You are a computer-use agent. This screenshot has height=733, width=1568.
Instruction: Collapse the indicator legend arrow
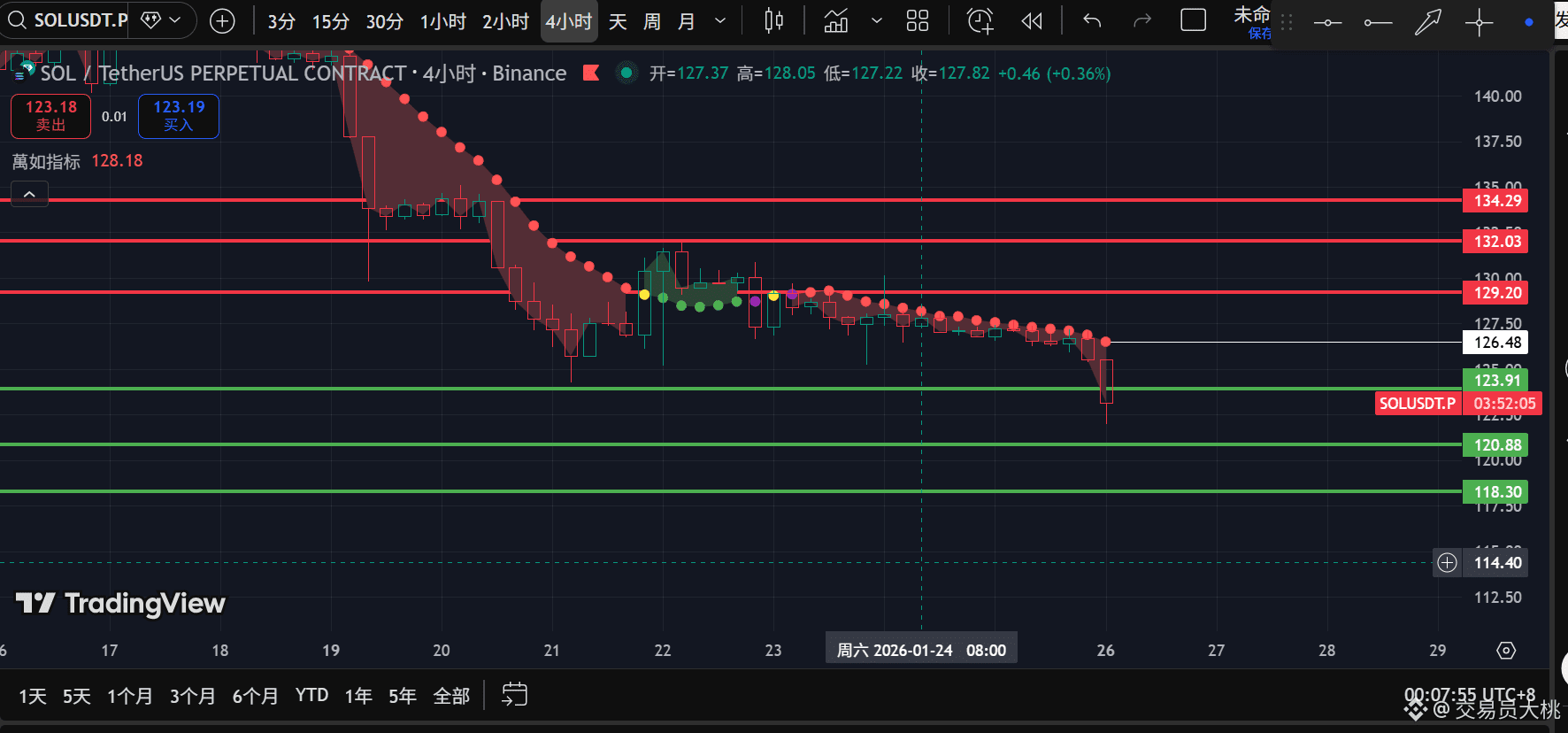point(29,194)
